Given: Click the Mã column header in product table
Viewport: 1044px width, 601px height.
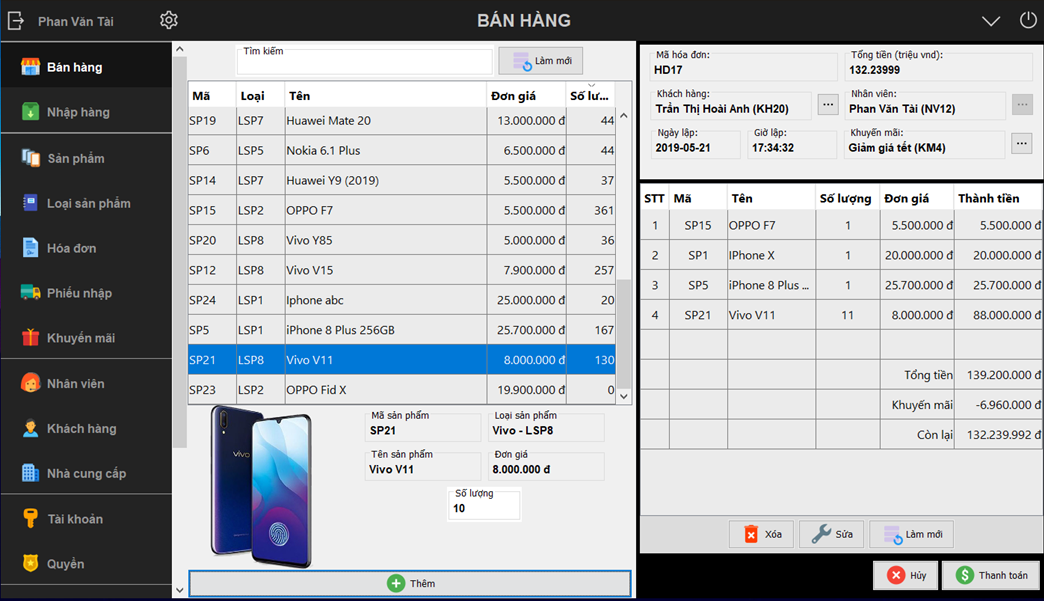Looking at the screenshot, I should [x=212, y=96].
